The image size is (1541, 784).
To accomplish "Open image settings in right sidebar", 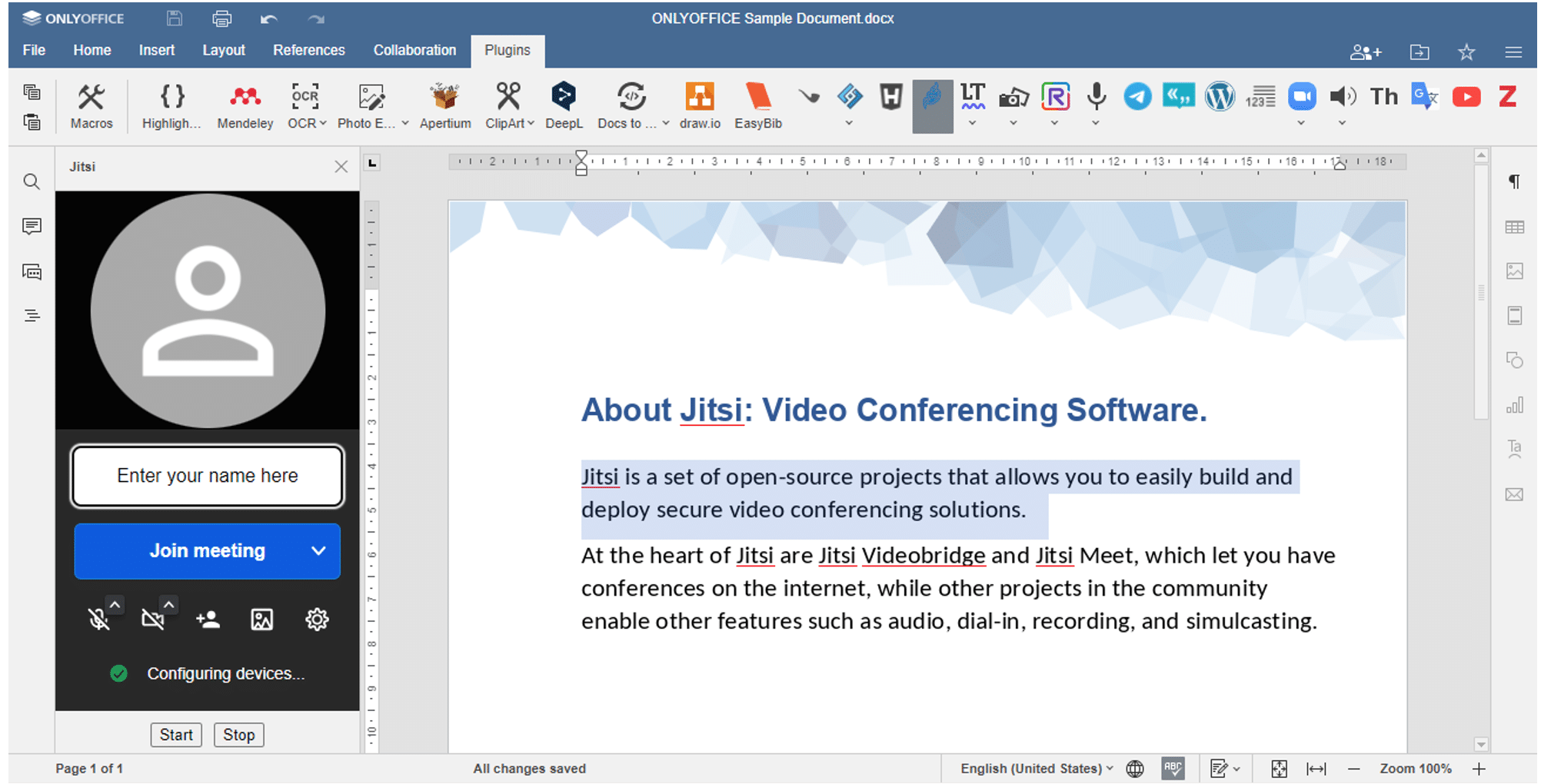I will (x=1514, y=271).
